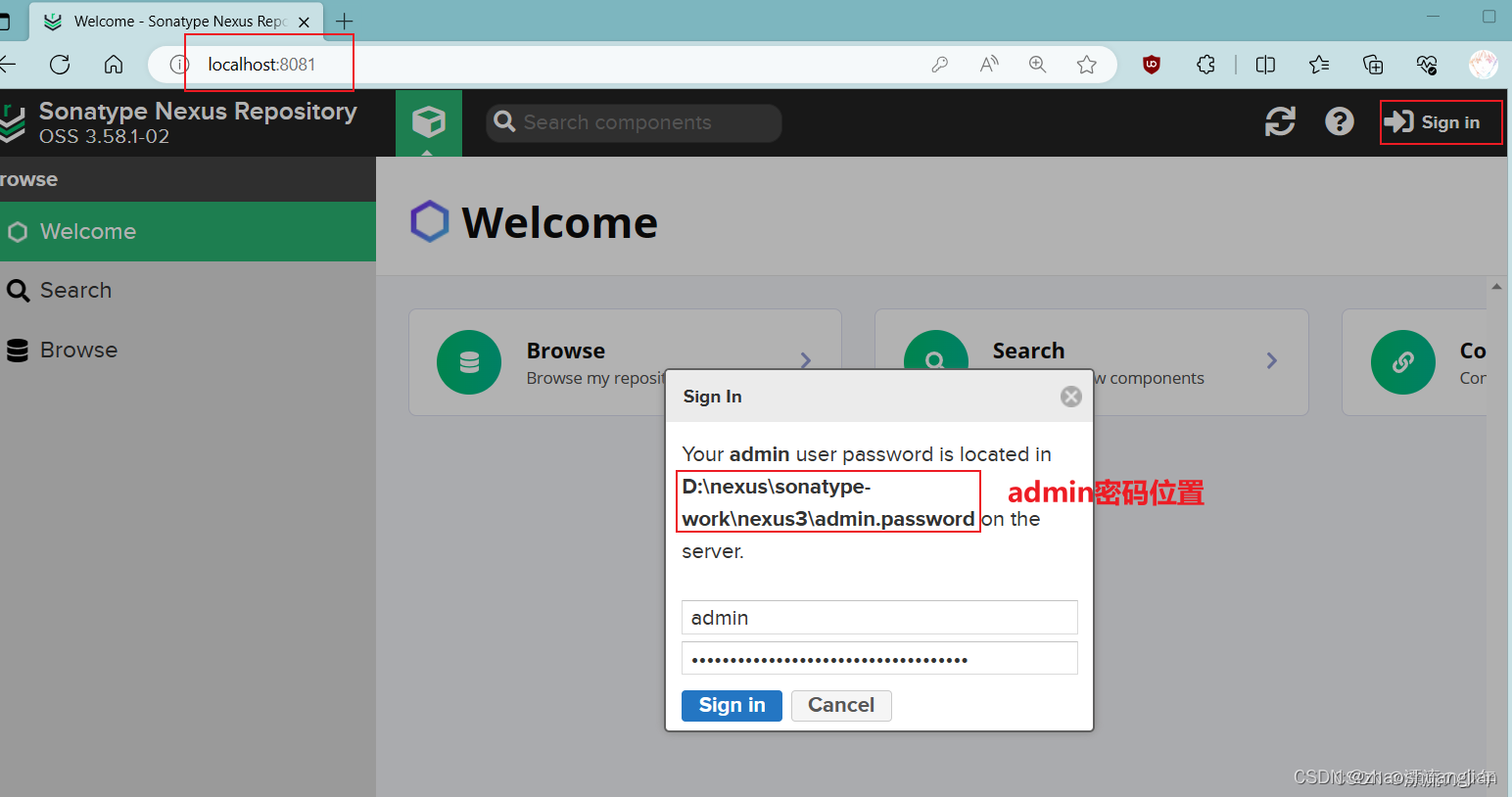Screen dimensions: 1512x797
Task: Click the Welcome page heading
Action: coord(559,222)
